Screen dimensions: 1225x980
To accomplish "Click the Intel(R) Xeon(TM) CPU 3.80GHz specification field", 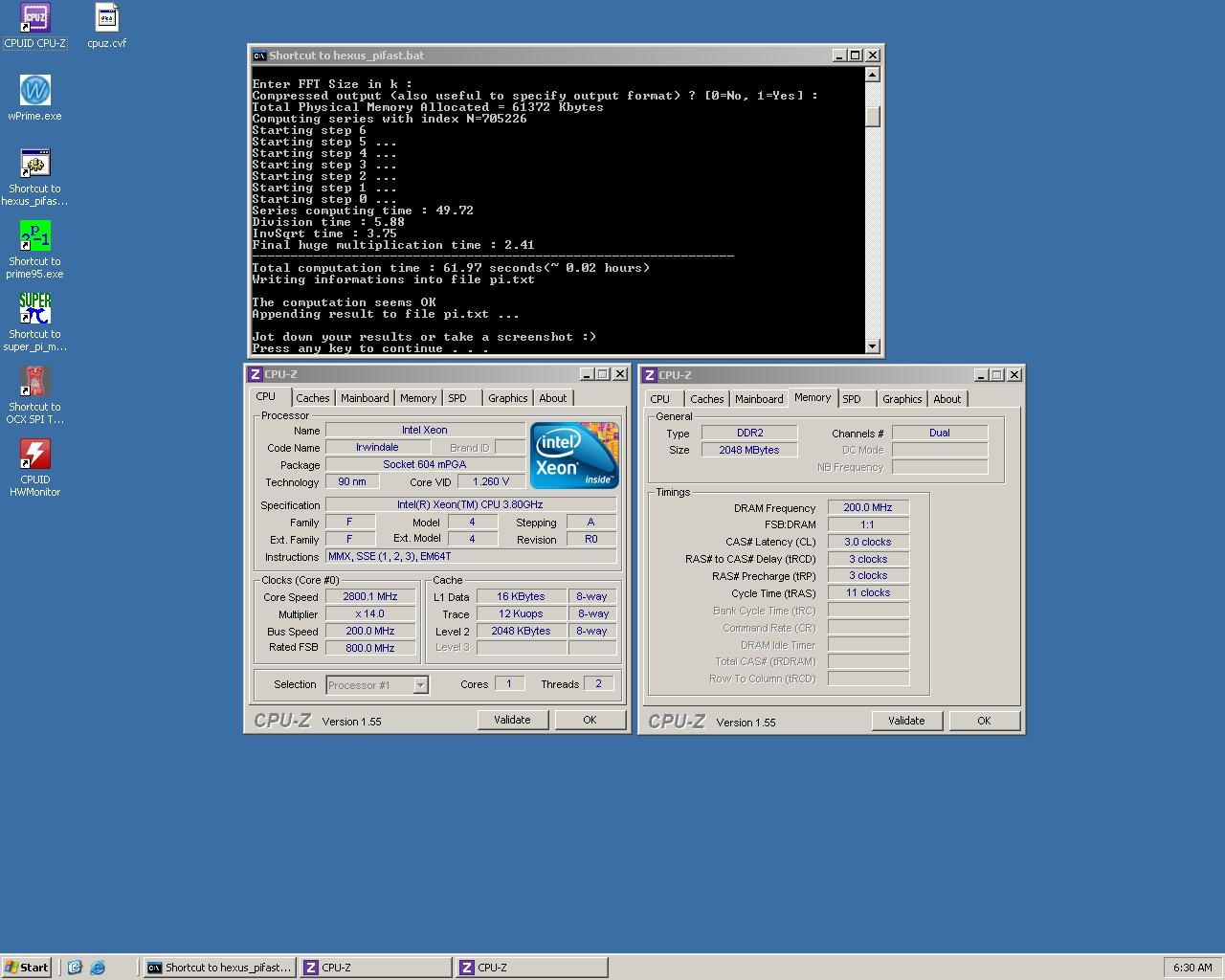I will pyautogui.click(x=470, y=505).
